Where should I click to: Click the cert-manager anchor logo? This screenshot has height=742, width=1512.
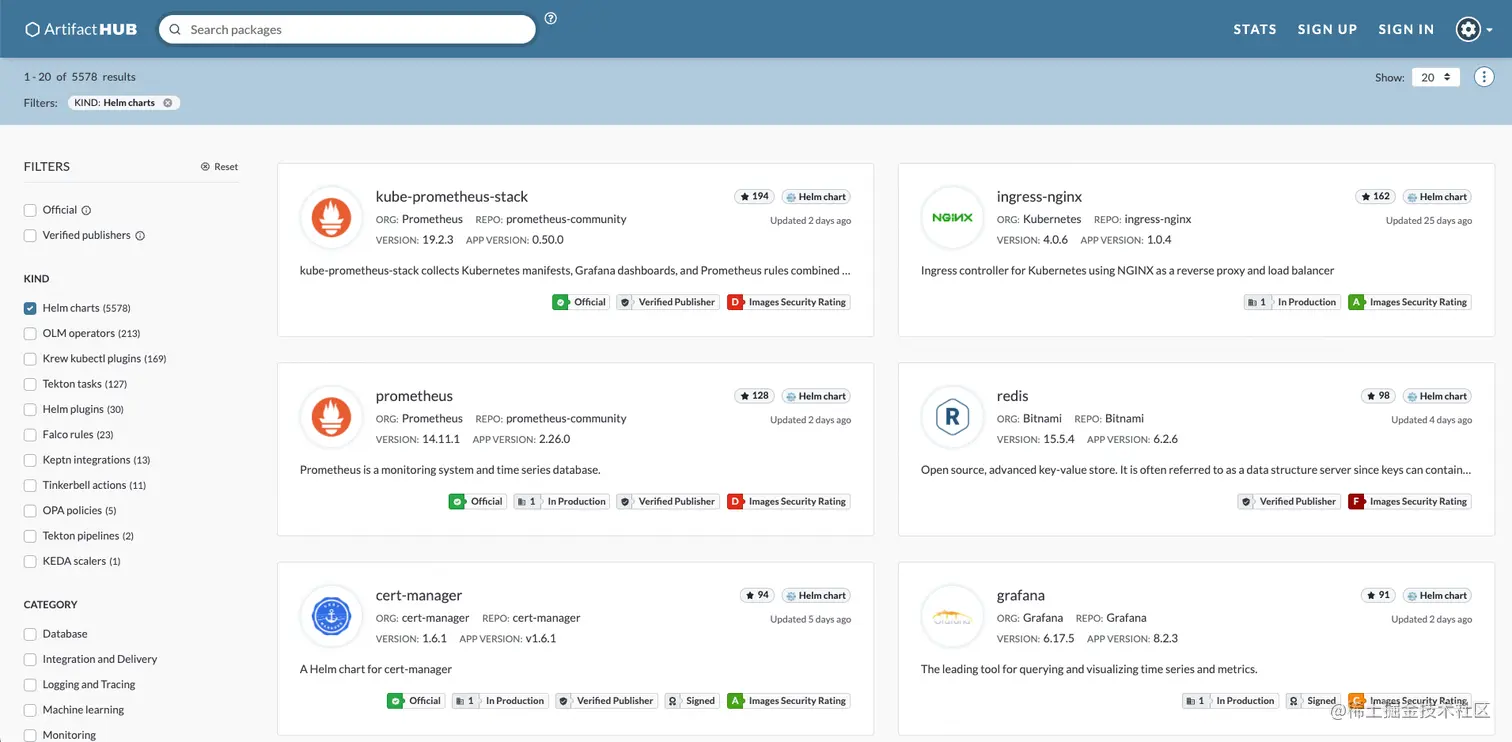331,616
